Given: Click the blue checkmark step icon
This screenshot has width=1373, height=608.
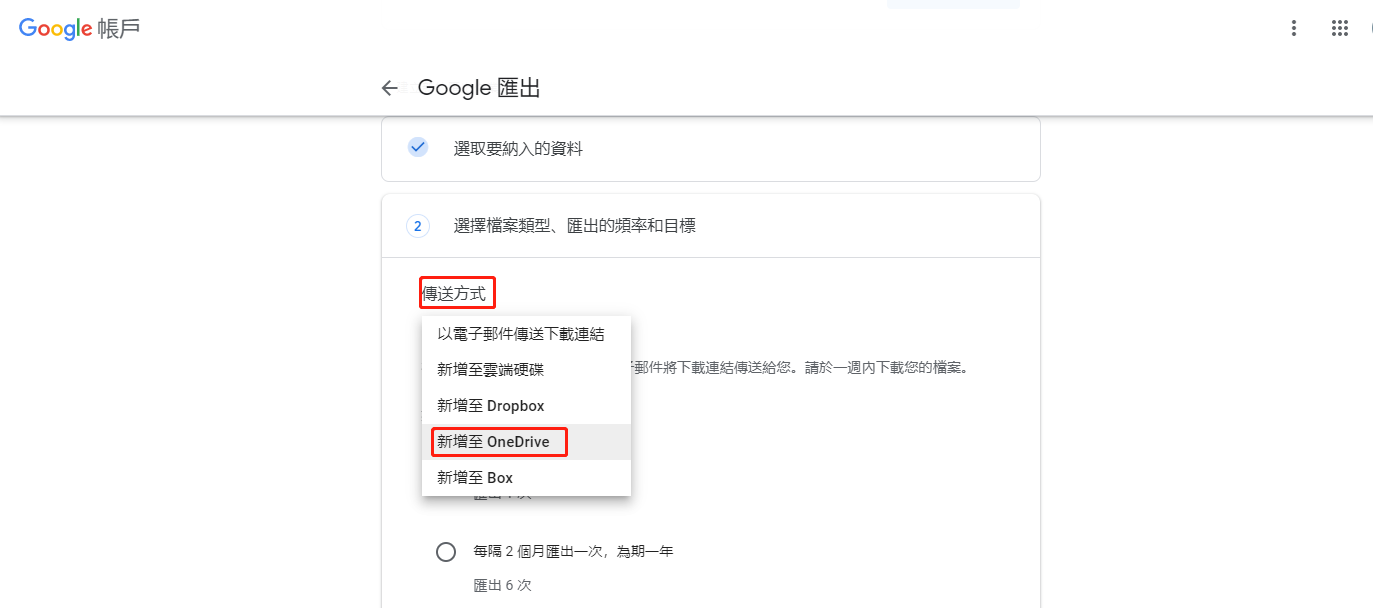Looking at the screenshot, I should click(418, 148).
